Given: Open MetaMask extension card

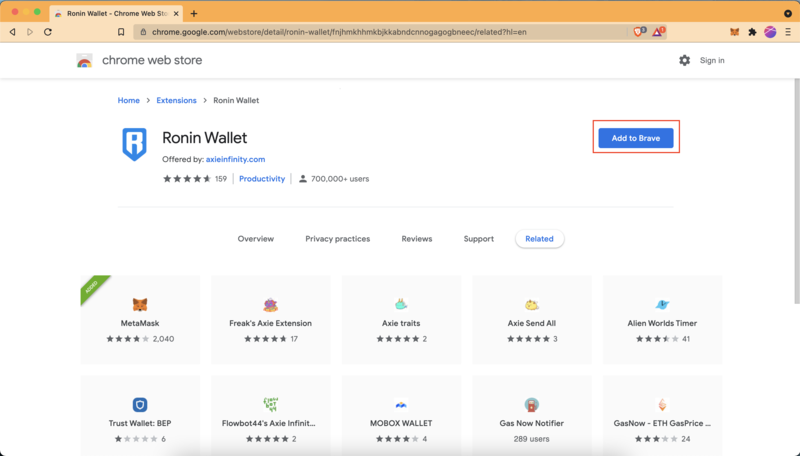Looking at the screenshot, I should tap(140, 319).
